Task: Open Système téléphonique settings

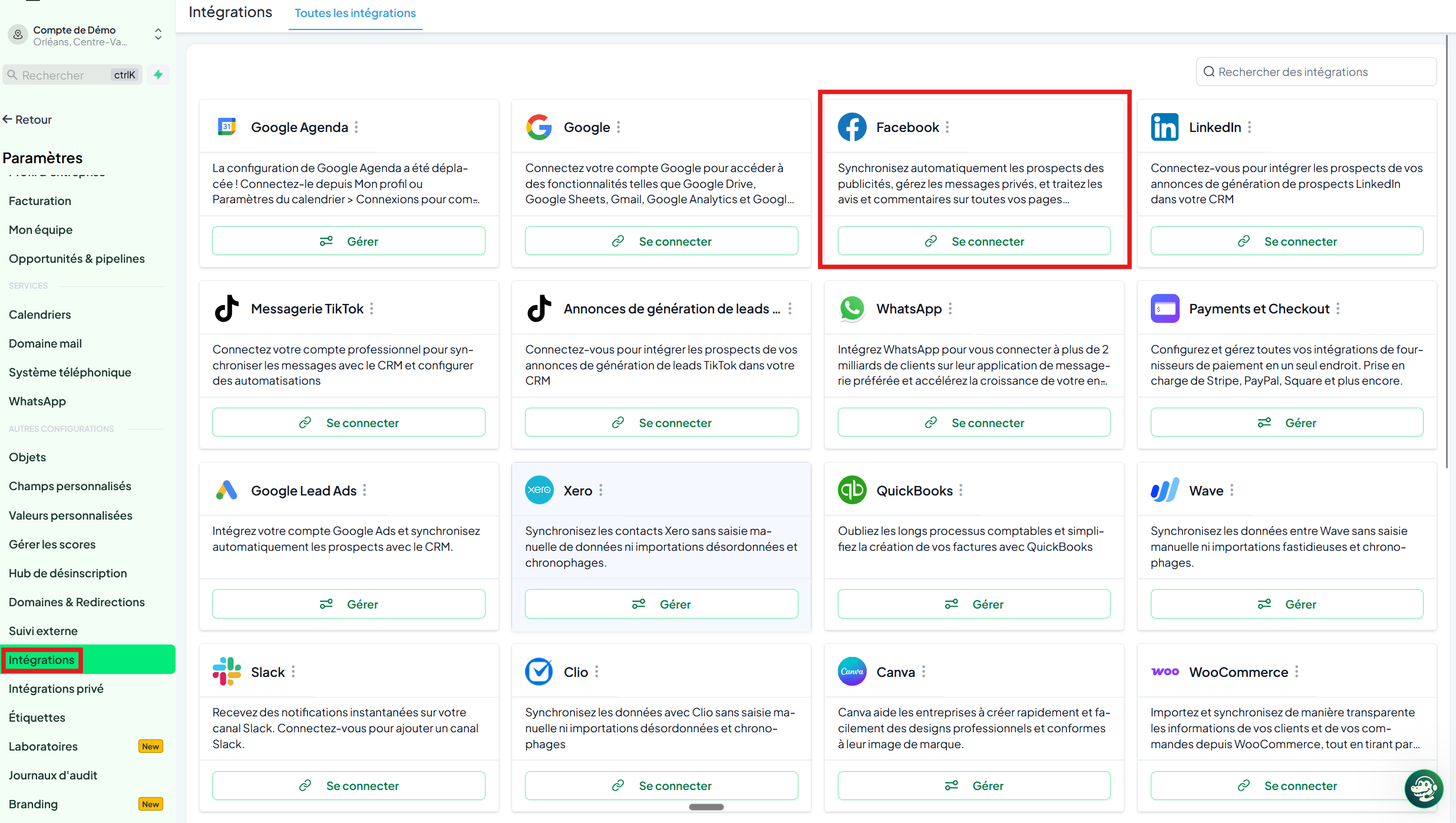Action: click(x=70, y=372)
